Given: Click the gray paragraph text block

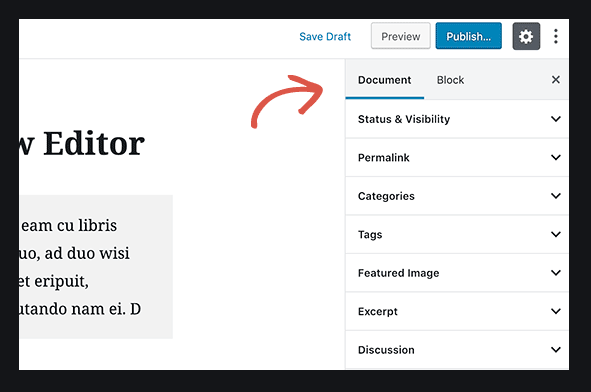Looking at the screenshot, I should click(x=96, y=267).
